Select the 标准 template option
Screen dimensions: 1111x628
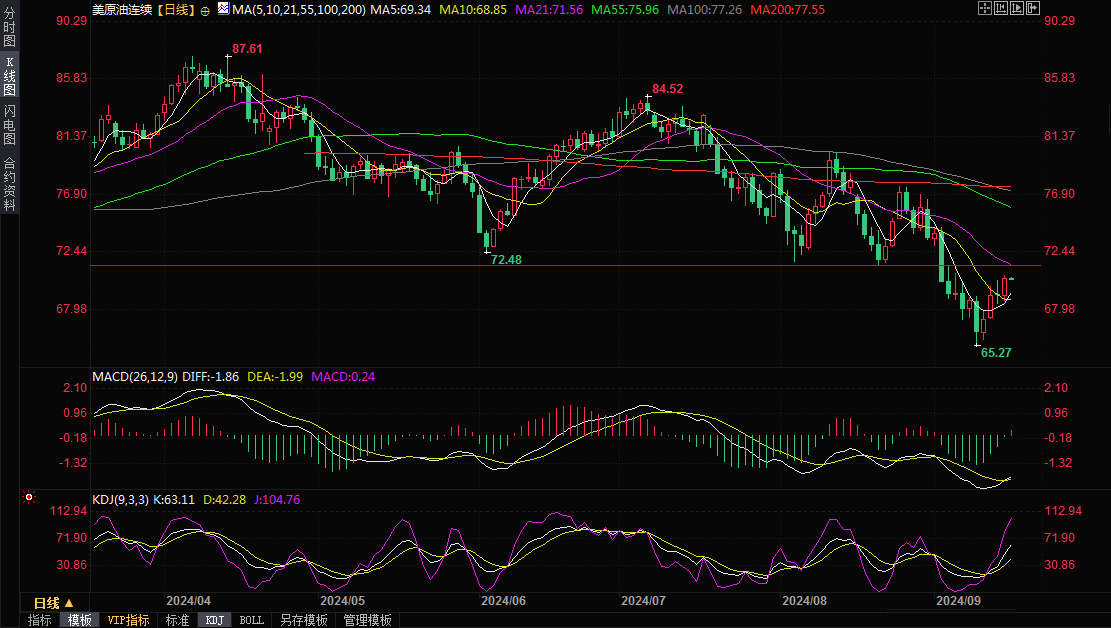tap(177, 620)
